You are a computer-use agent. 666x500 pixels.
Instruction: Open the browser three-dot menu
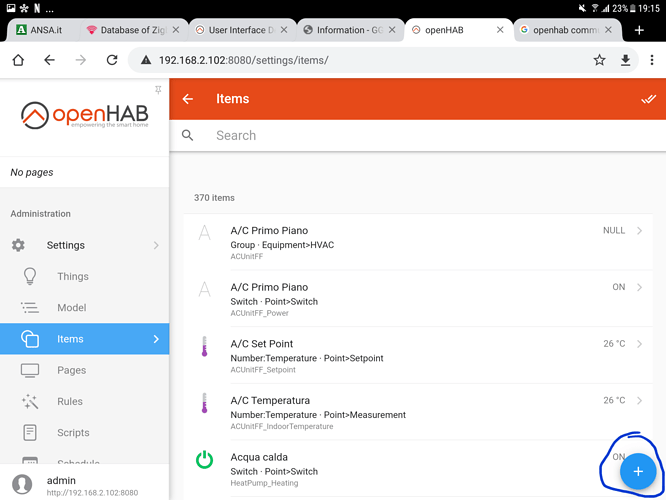tap(652, 60)
